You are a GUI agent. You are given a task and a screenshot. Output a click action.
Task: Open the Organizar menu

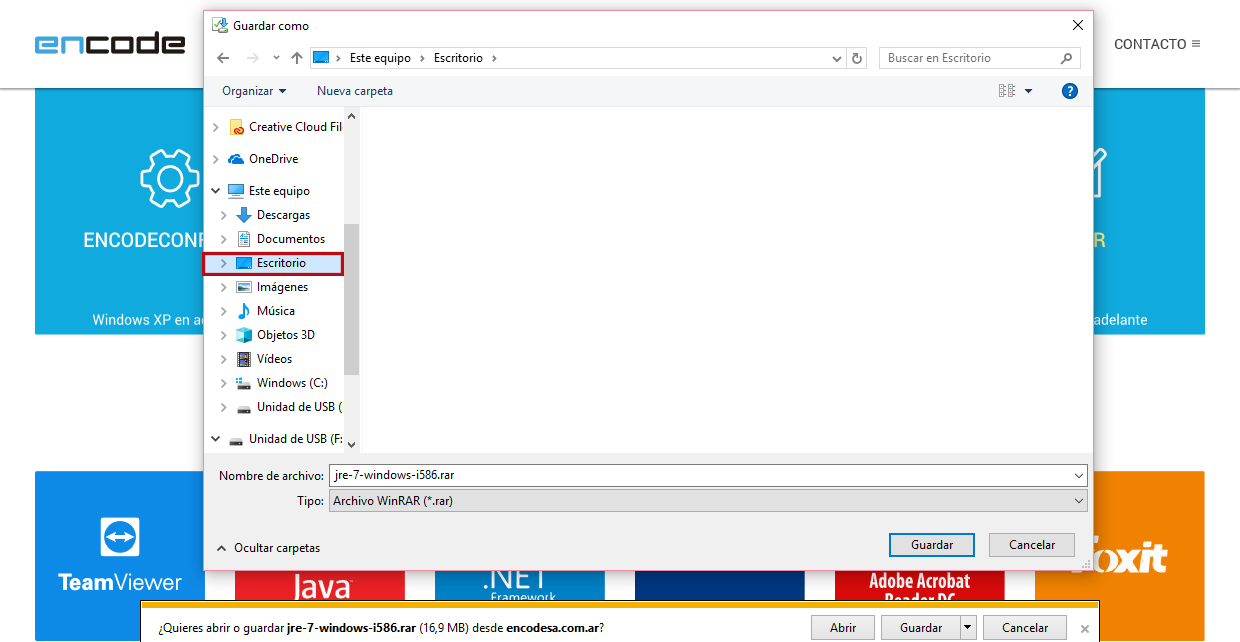tap(254, 91)
